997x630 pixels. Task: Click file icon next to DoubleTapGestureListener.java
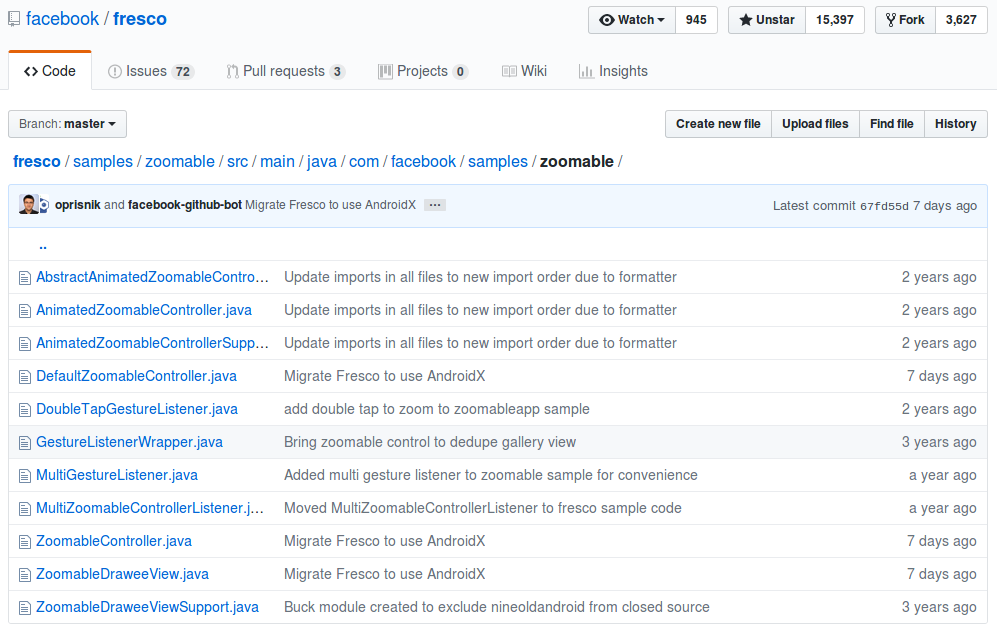tap(25, 410)
